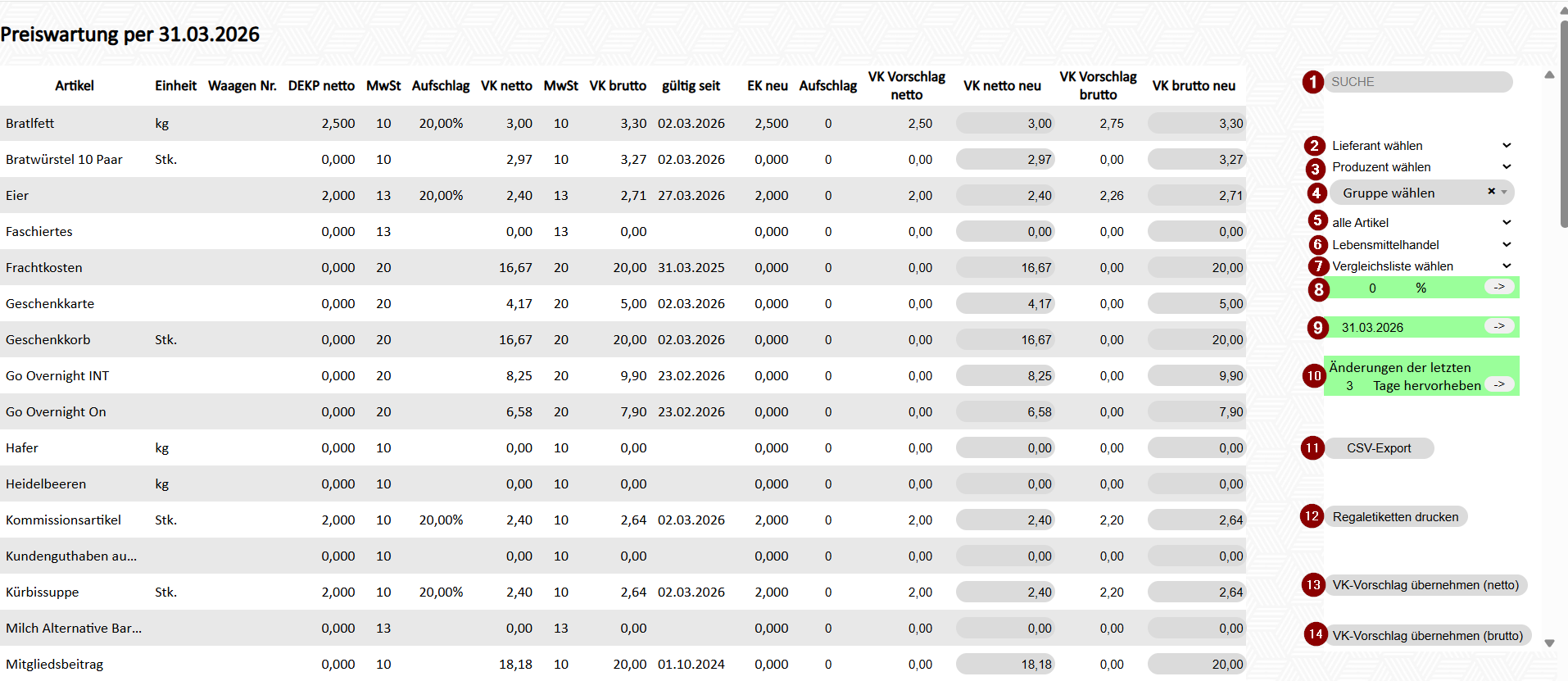Screen dimensions: 1568x681
Task: Click the scroll down arrow in sidebar
Action: tap(1549, 643)
